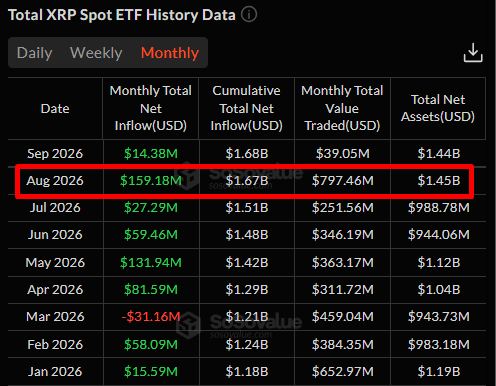This screenshot has height=386, width=496.
Task: Click Cumulative Total Net Inflow header
Action: point(247,108)
